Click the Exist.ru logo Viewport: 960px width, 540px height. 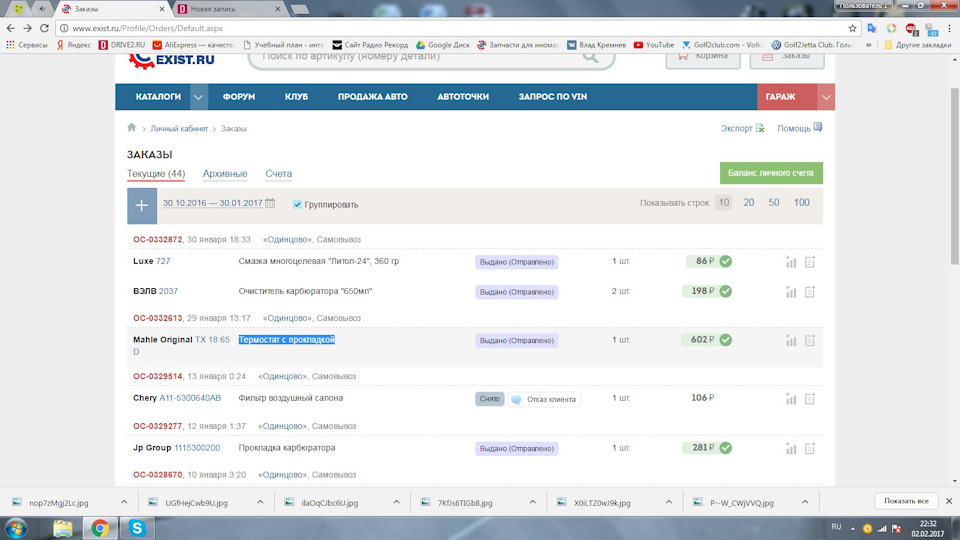coord(171,60)
